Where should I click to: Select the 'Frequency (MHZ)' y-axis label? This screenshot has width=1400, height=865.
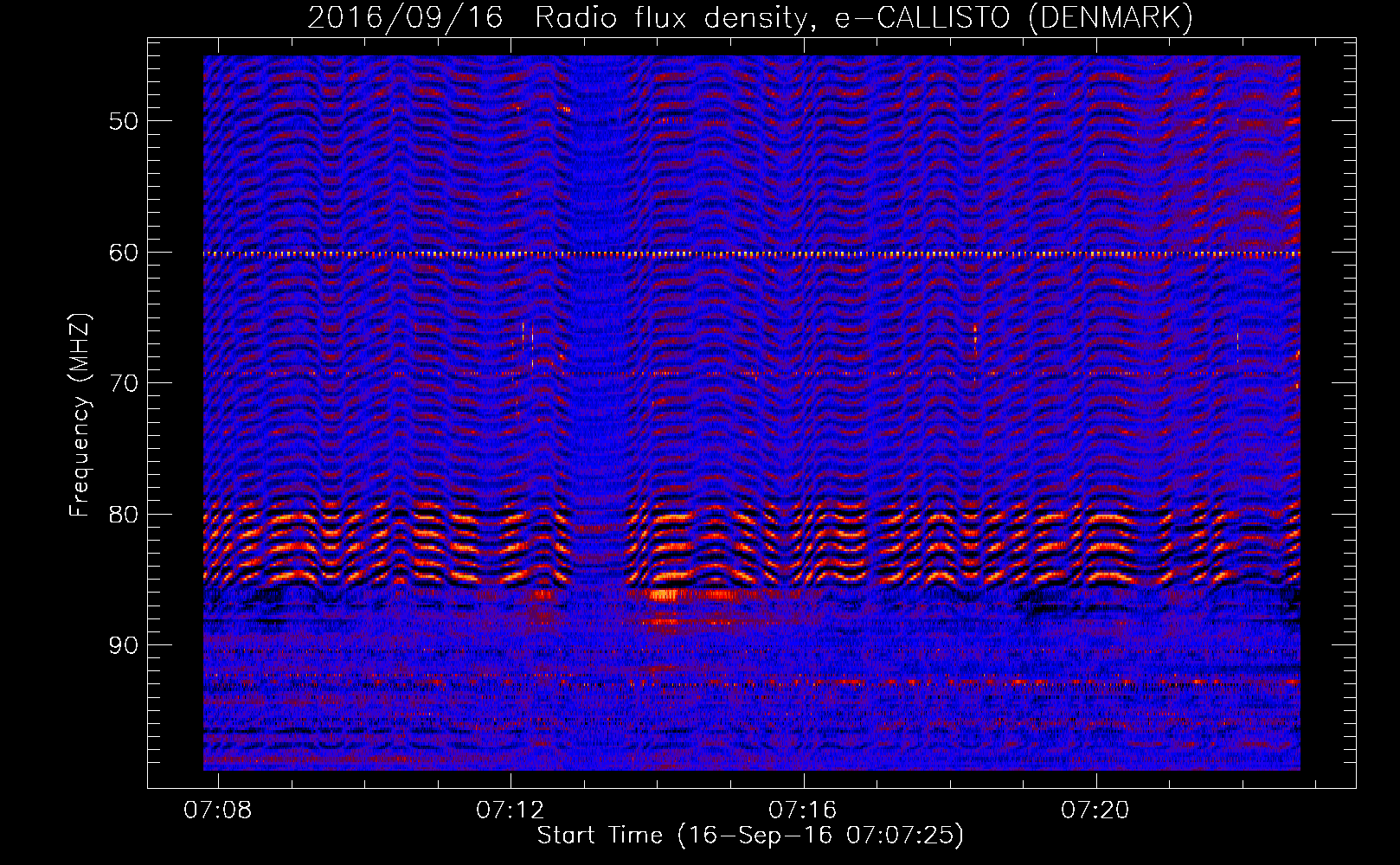79,415
